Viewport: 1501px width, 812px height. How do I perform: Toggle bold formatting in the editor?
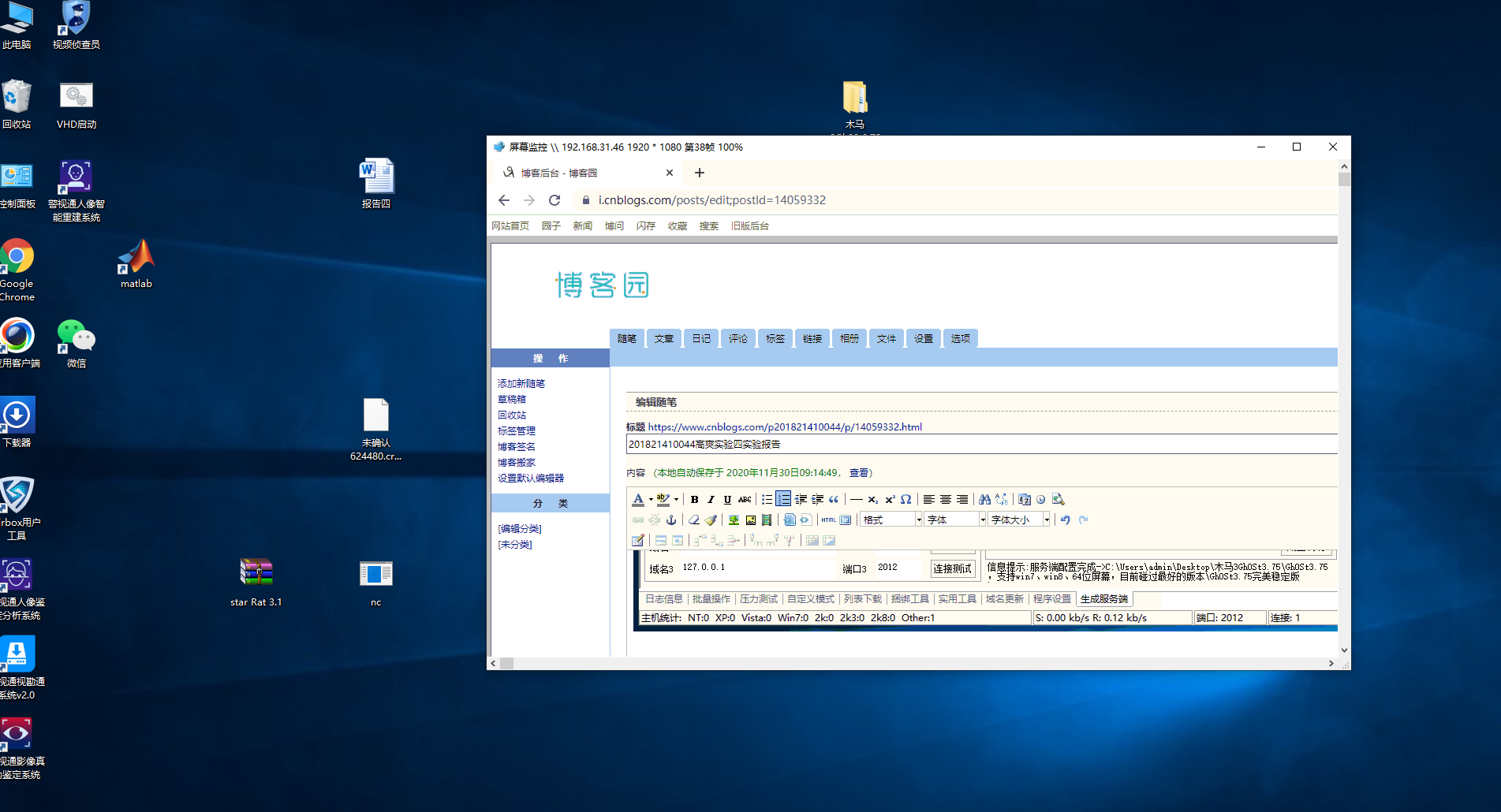point(694,499)
